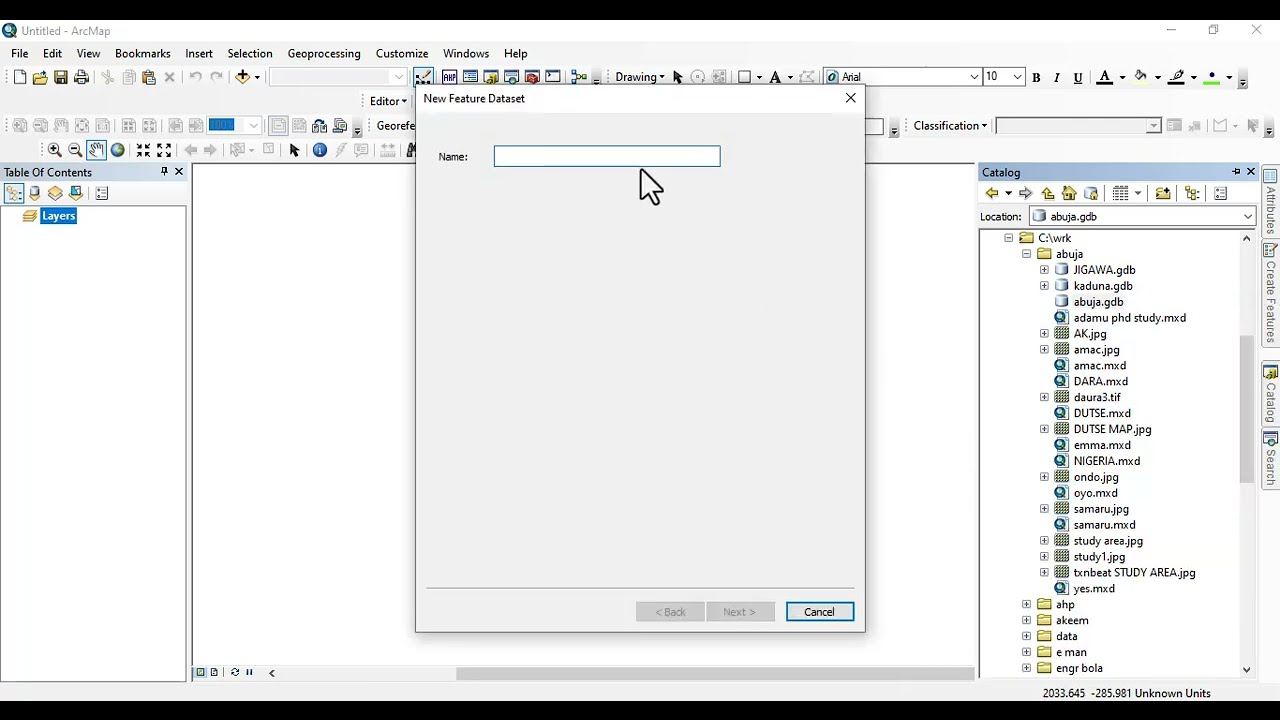
Task: Toggle underline text formatting
Action: coord(1078,77)
